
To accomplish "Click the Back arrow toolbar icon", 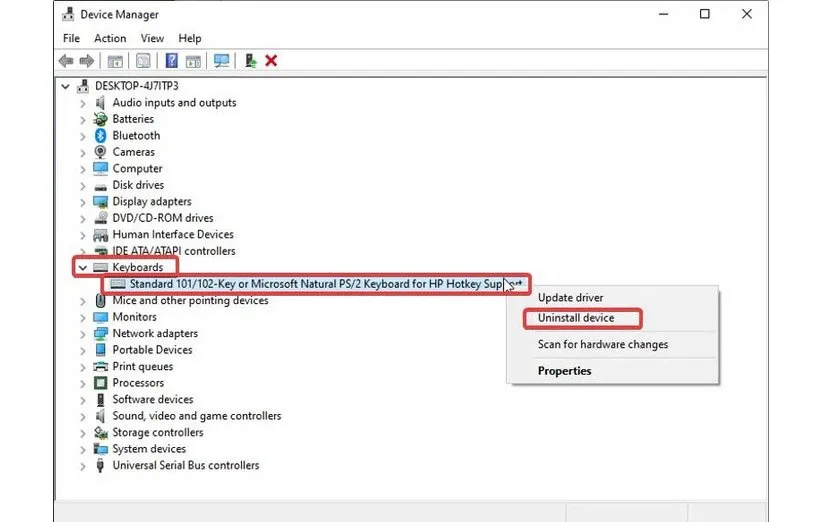I will 64,61.
